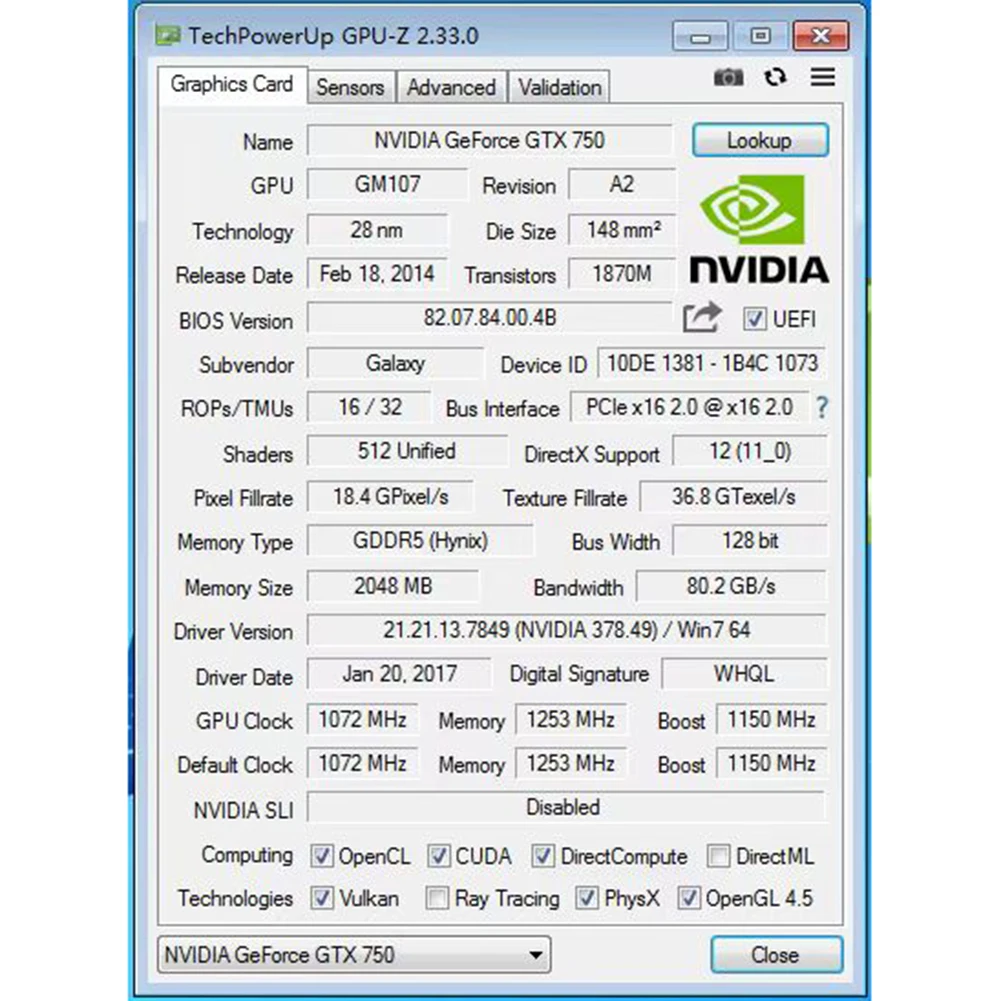
Task: Toggle the CUDA checkbox
Action: [x=439, y=855]
